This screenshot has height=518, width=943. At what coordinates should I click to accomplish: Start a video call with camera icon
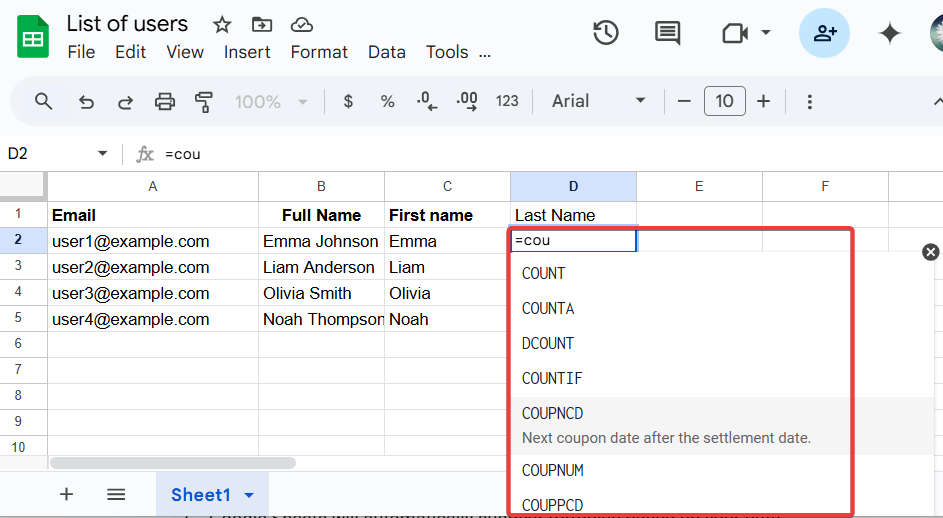(x=734, y=32)
